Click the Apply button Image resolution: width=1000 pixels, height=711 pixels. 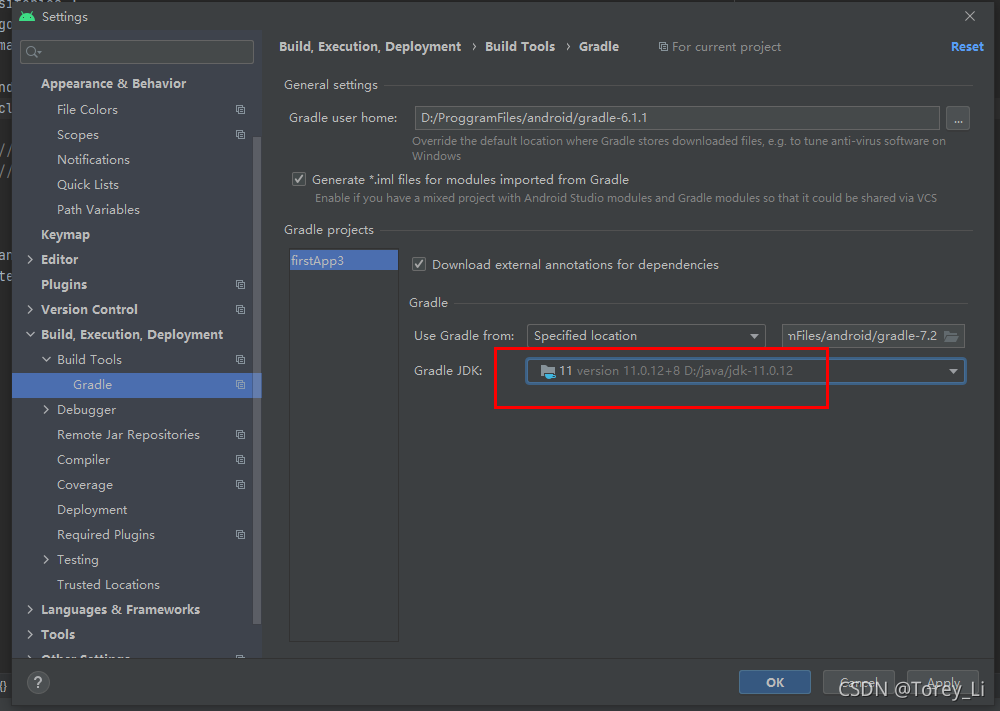pyautogui.click(x=943, y=682)
